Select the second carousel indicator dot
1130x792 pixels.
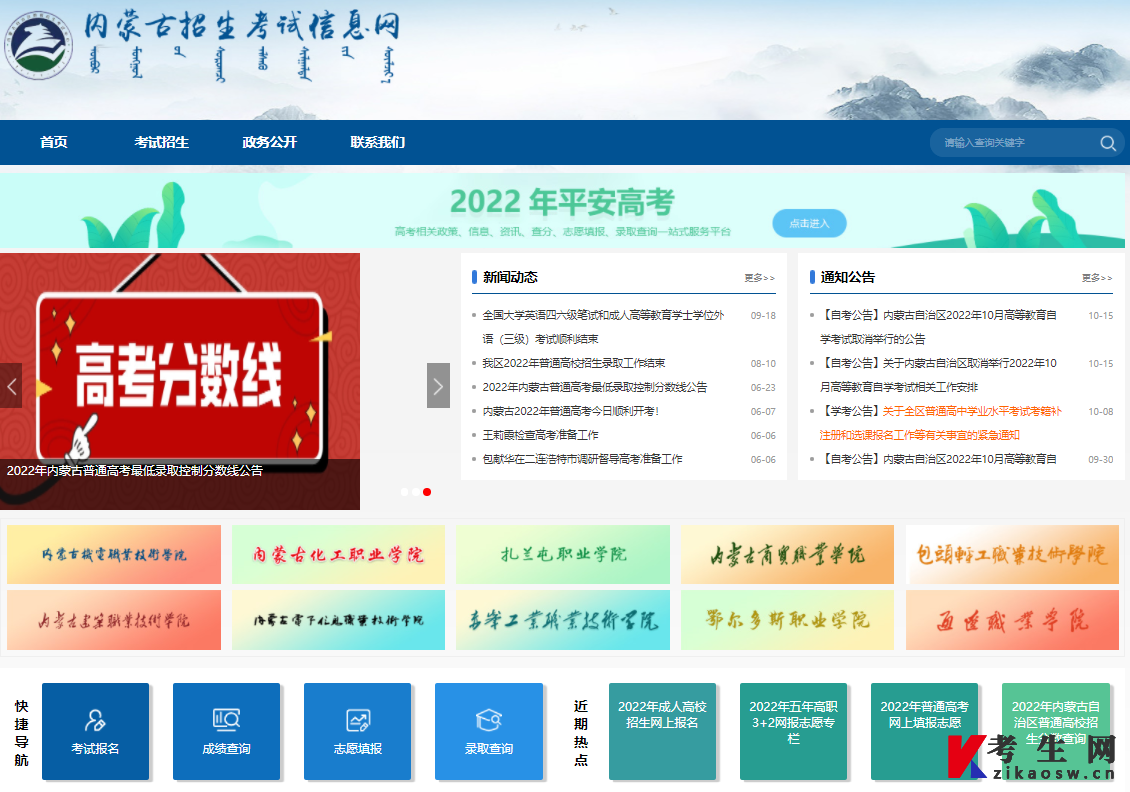click(x=416, y=491)
